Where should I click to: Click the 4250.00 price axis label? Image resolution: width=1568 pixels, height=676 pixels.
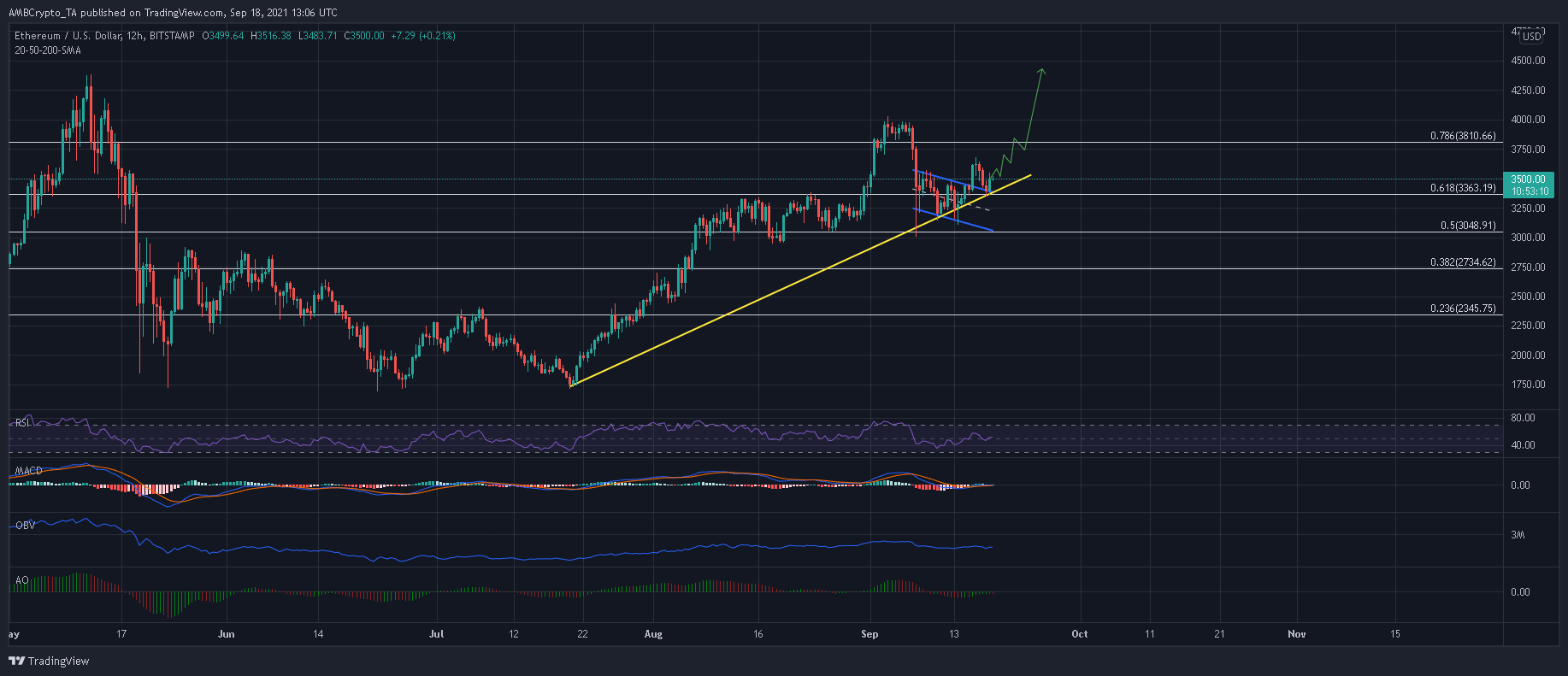(x=1528, y=91)
